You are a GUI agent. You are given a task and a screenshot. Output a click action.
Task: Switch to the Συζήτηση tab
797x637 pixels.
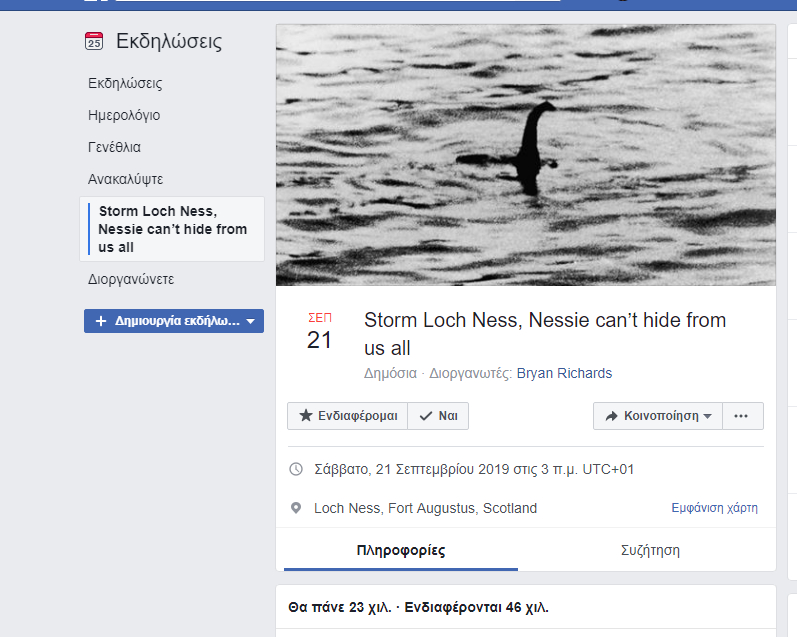coord(650,550)
